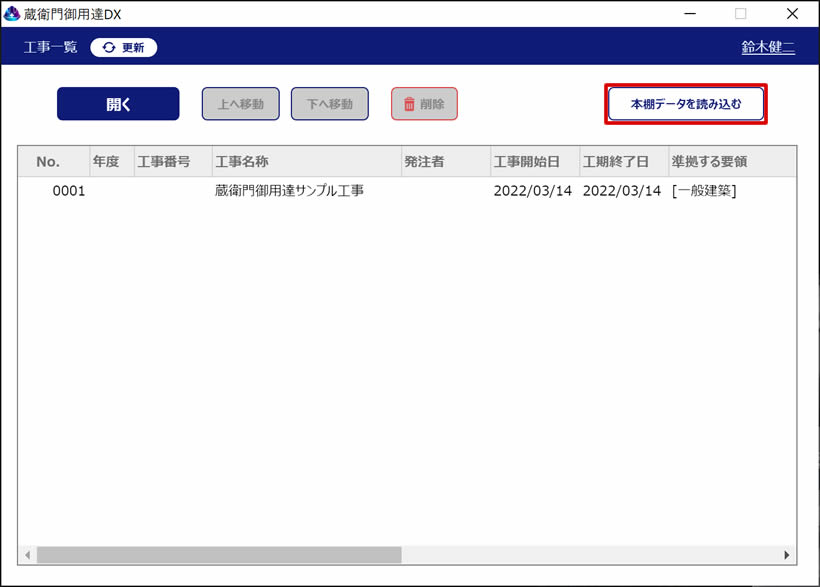This screenshot has width=820, height=587.
Task: Click the horizontal scrollbar thumb
Action: 219,555
